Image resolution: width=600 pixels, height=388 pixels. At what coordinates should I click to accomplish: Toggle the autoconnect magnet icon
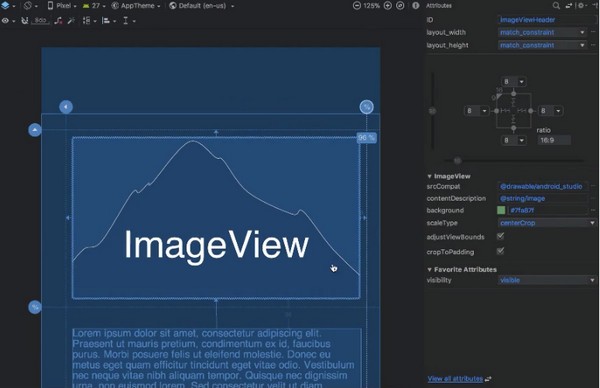pyautogui.click(x=24, y=21)
